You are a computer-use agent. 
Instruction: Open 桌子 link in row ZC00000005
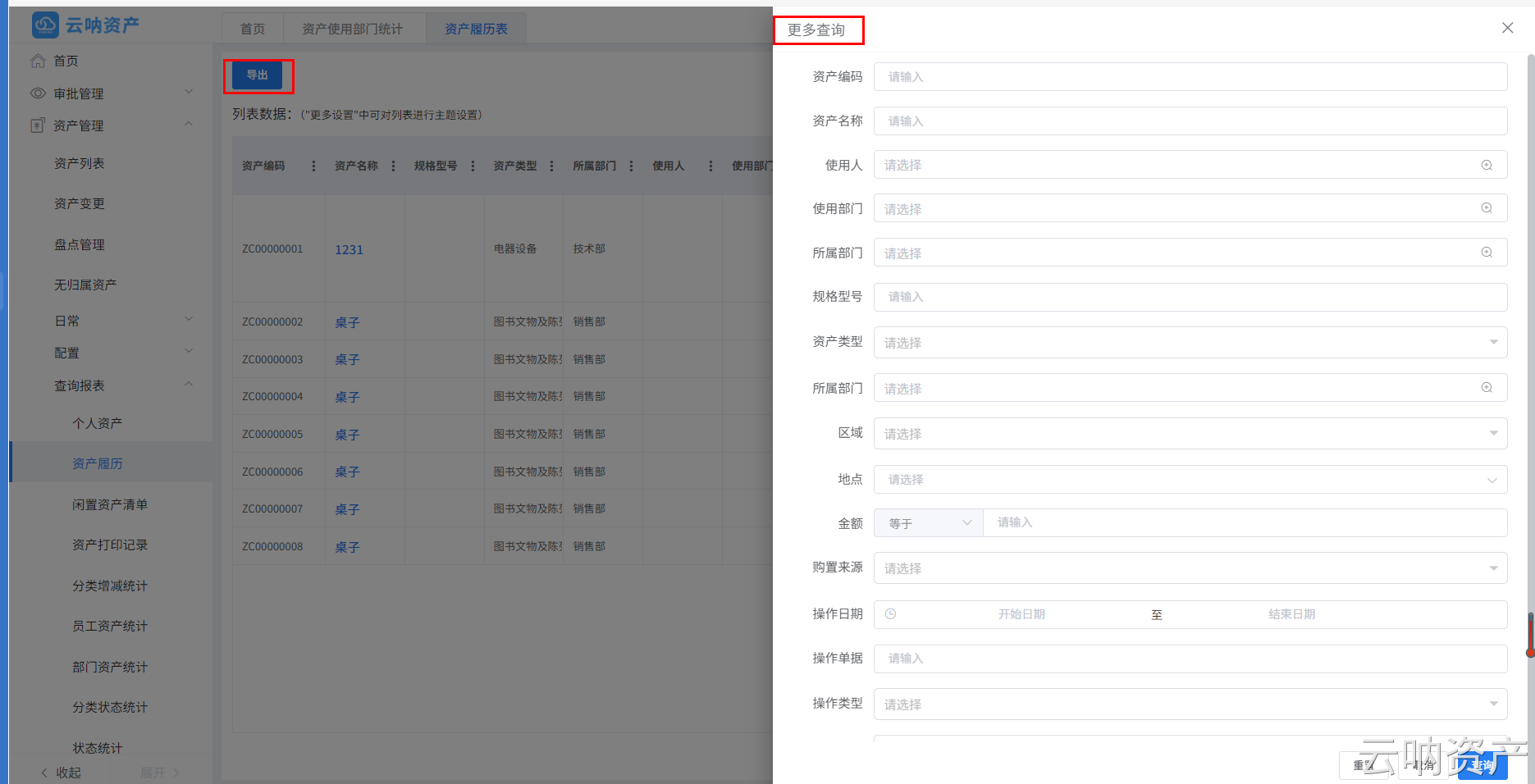[347, 435]
